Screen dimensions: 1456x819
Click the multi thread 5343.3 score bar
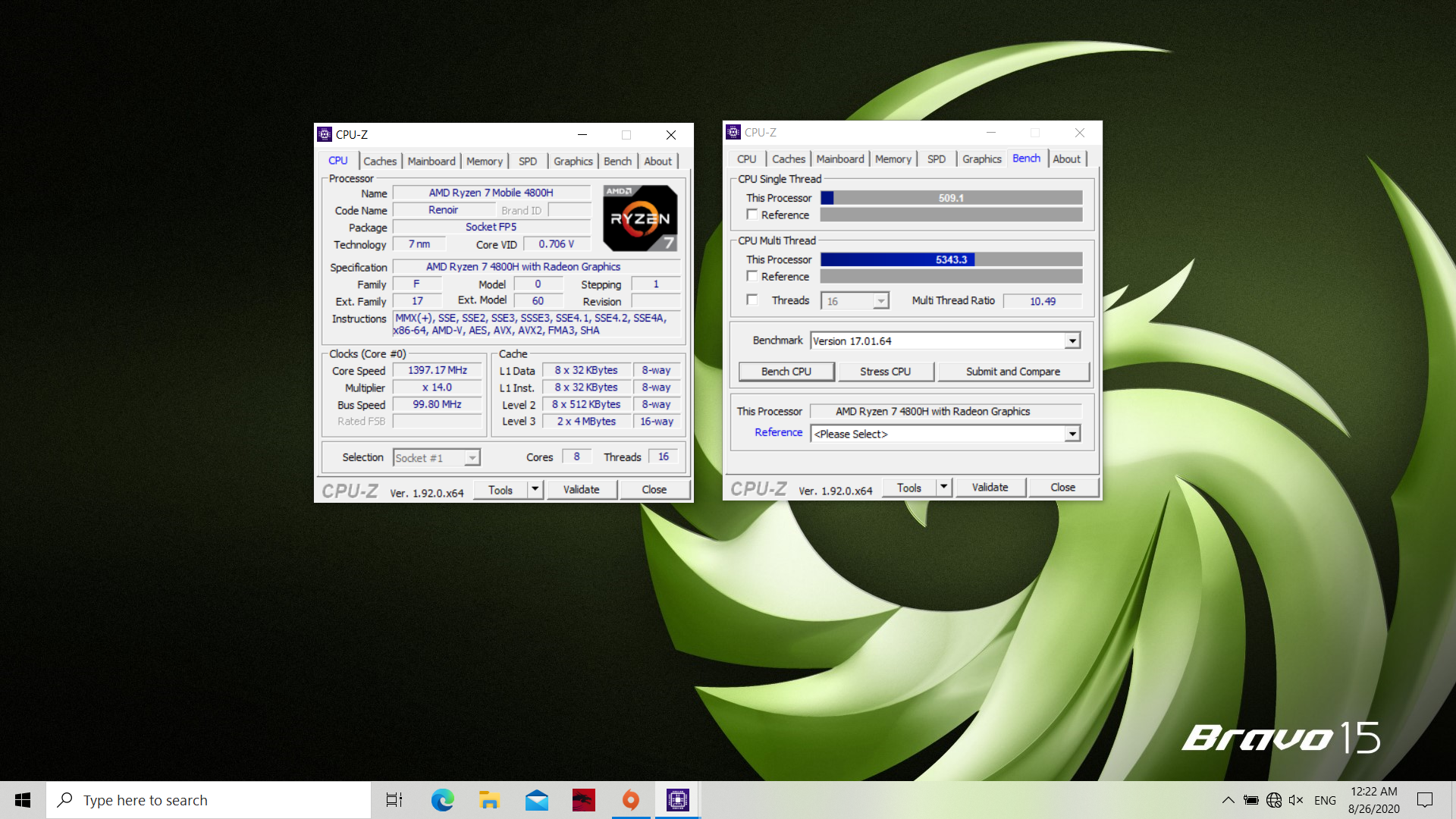tap(951, 259)
